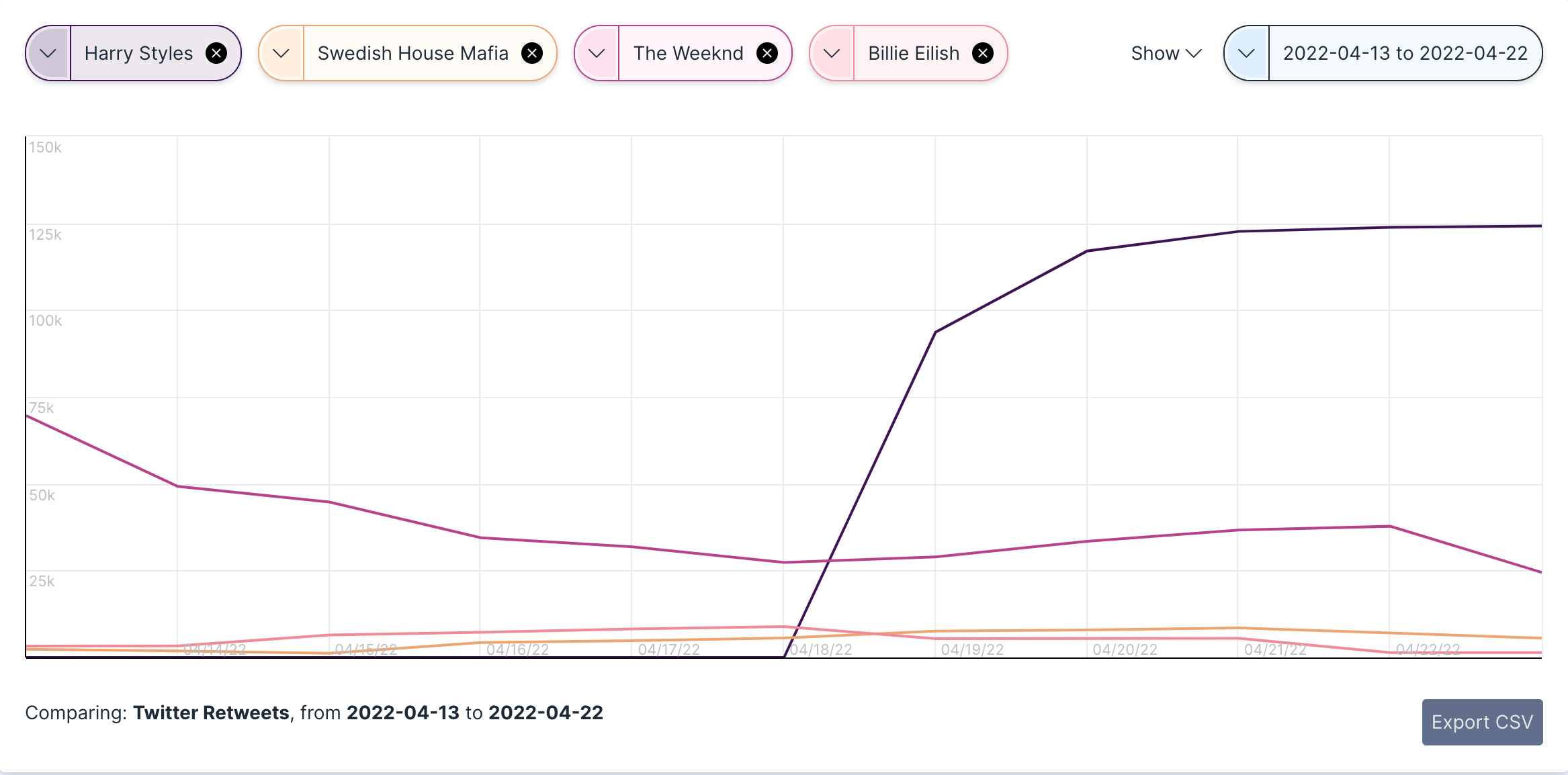Click the 2022-04-13 to 2022-04-22 date range
The image size is (1568, 775).
point(1405,53)
